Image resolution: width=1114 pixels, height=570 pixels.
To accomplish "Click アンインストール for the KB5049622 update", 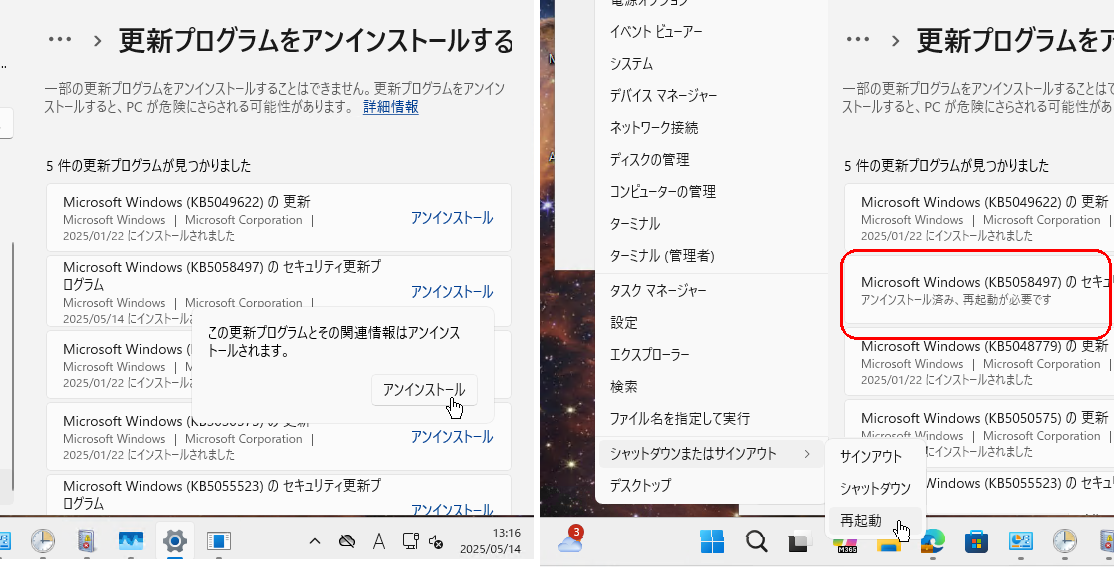I will [452, 217].
